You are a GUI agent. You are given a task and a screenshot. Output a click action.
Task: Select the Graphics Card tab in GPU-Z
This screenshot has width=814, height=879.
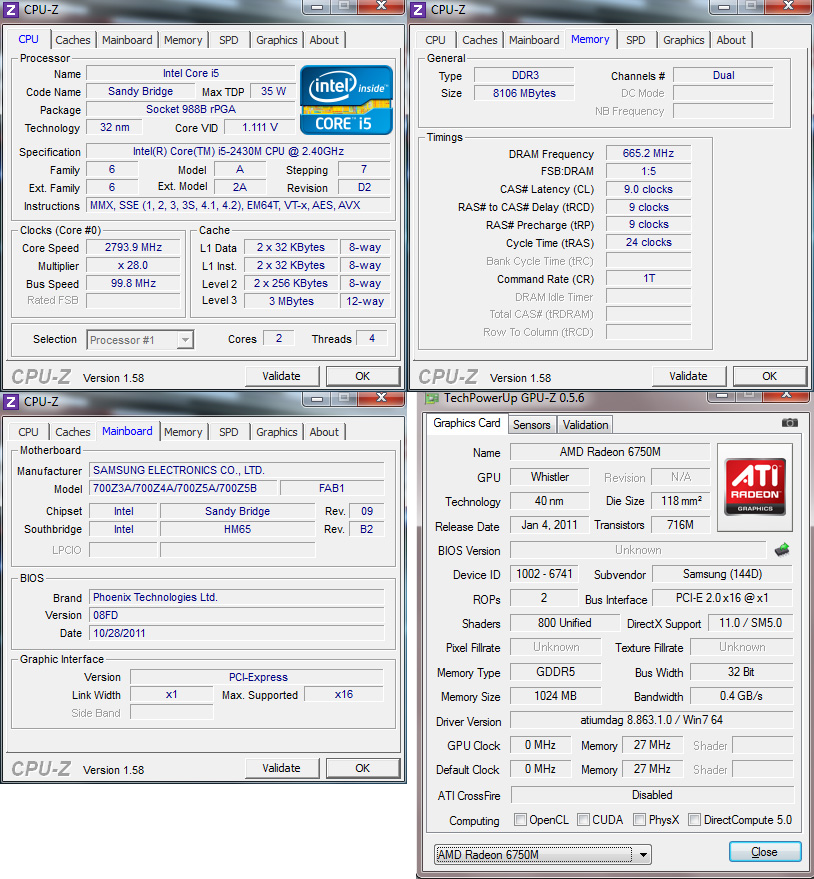[x=466, y=423]
